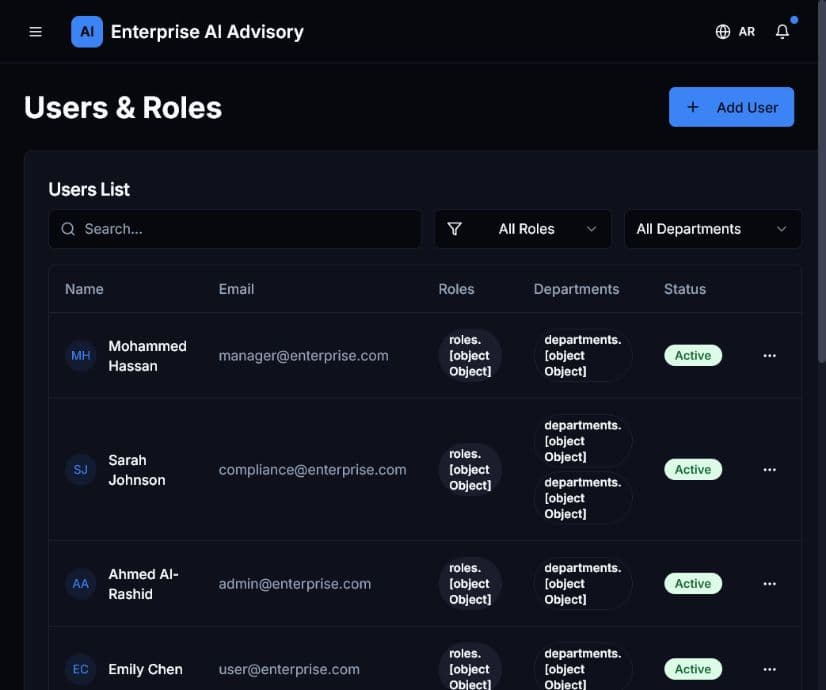Click Active status badge for Sarah Johnson

coord(693,469)
